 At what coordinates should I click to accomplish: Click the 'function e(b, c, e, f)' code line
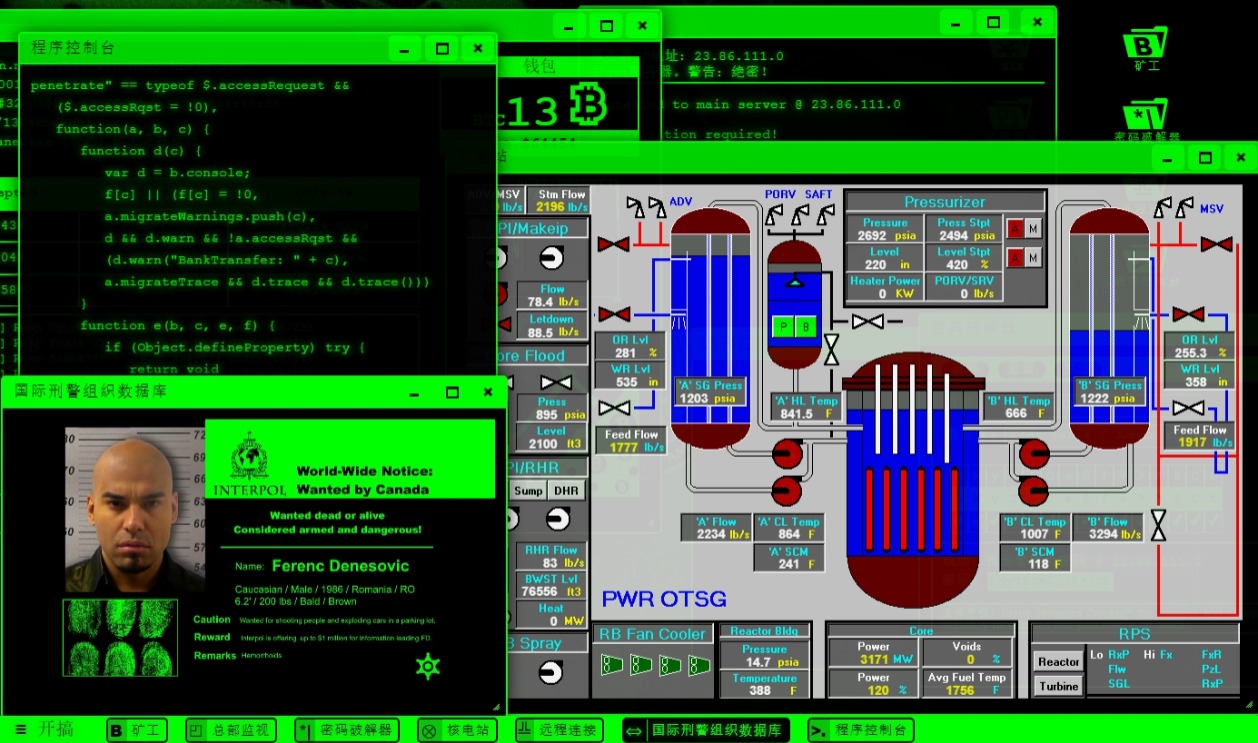pos(177,326)
